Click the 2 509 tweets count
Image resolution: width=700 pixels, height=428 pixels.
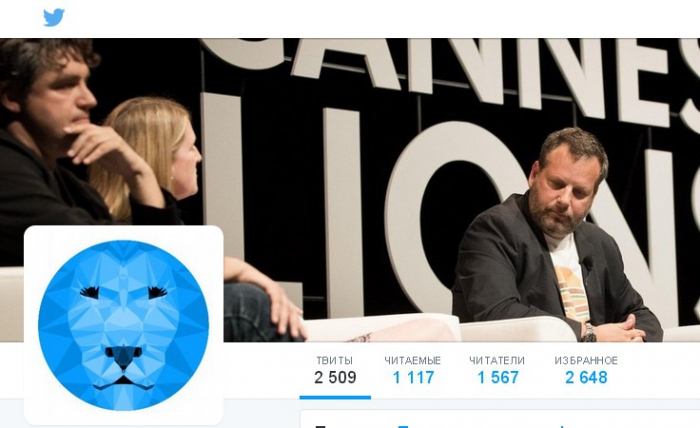click(335, 378)
